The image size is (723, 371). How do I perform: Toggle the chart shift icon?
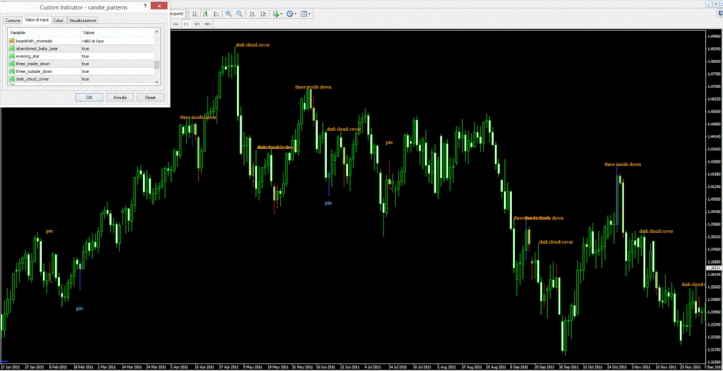click(x=264, y=14)
